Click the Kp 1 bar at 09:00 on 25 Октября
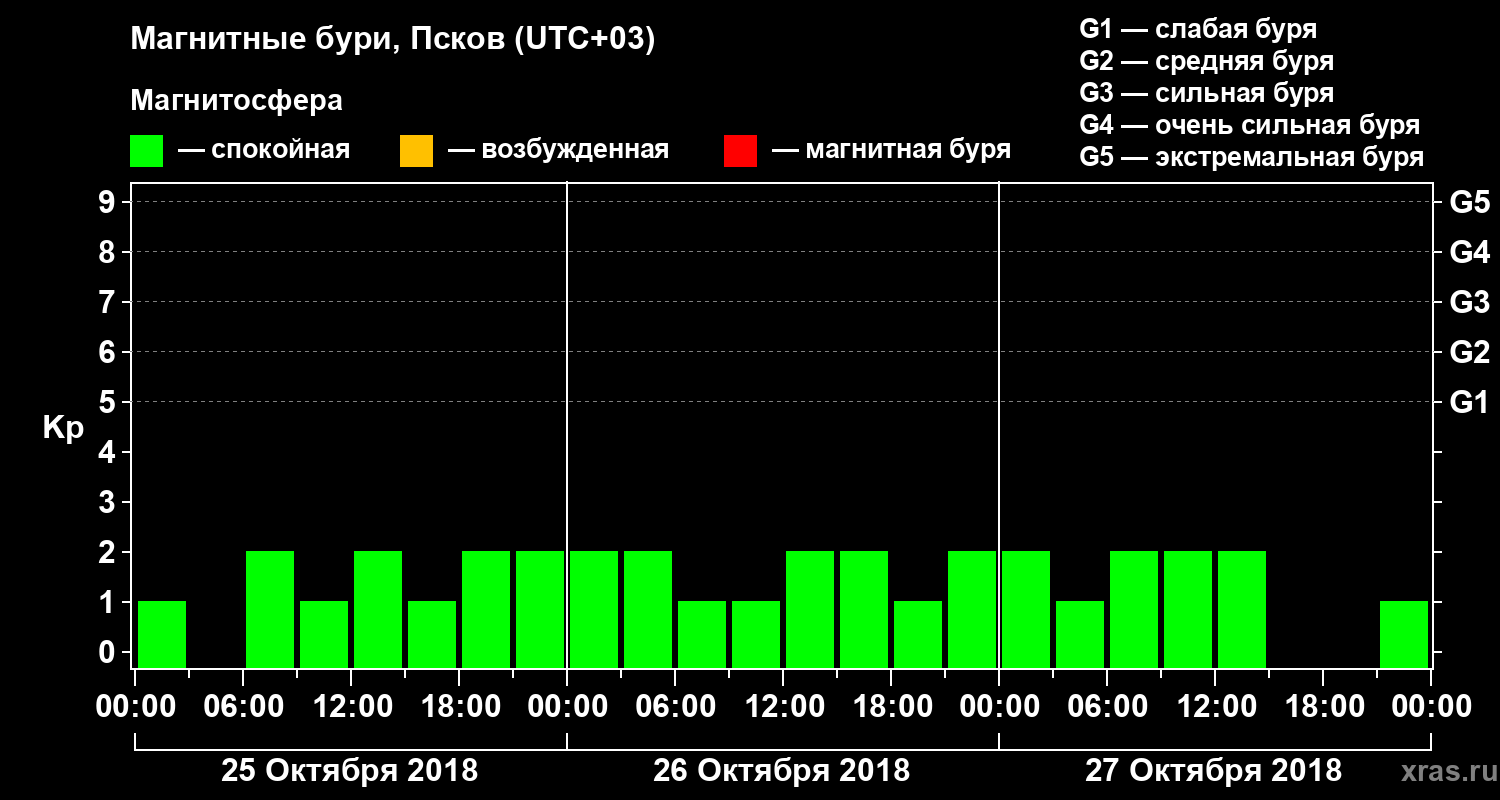Viewport: 1500px width, 800px height. point(324,634)
